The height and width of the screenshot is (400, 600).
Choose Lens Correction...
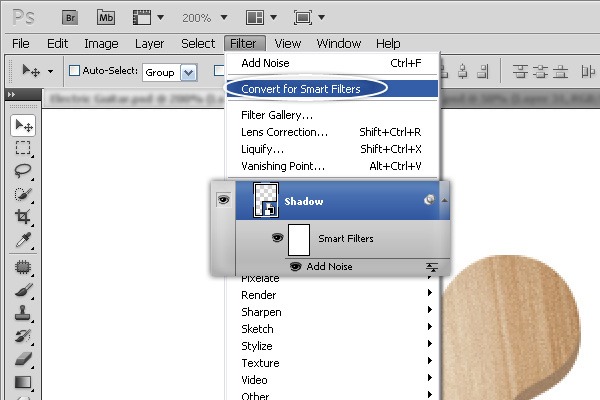click(x=333, y=132)
